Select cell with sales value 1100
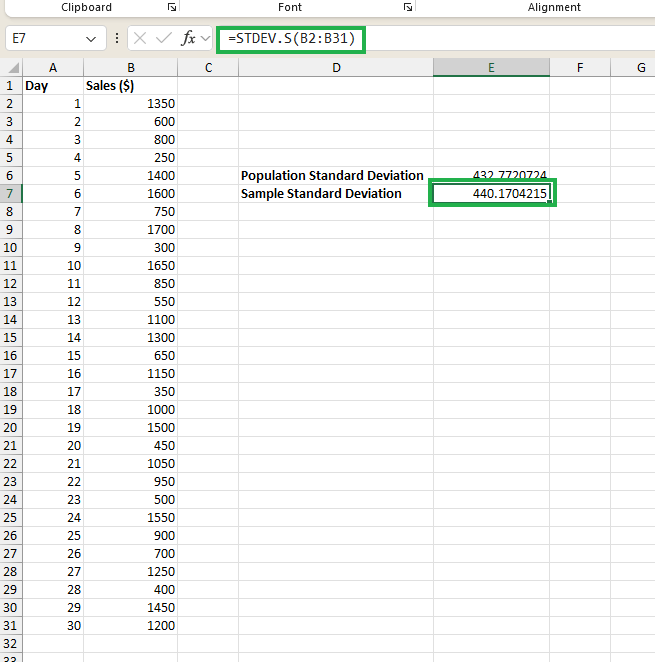Image resolution: width=655 pixels, height=662 pixels. (130, 320)
